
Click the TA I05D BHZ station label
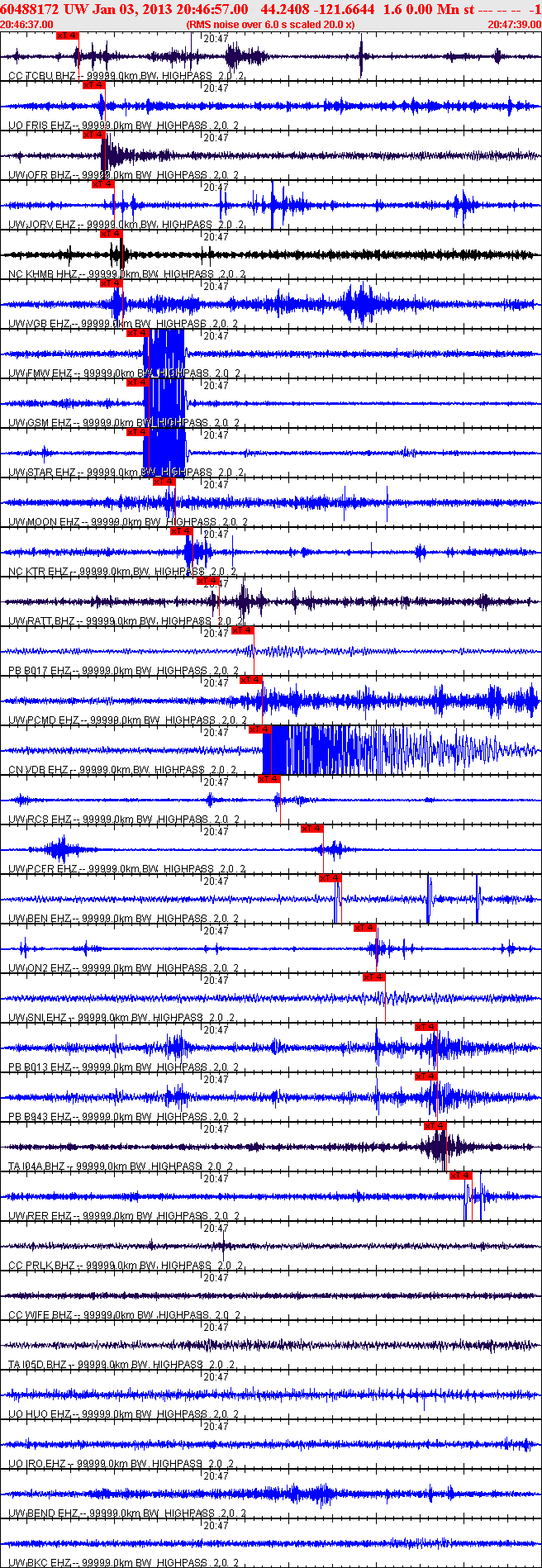pos(38,1365)
